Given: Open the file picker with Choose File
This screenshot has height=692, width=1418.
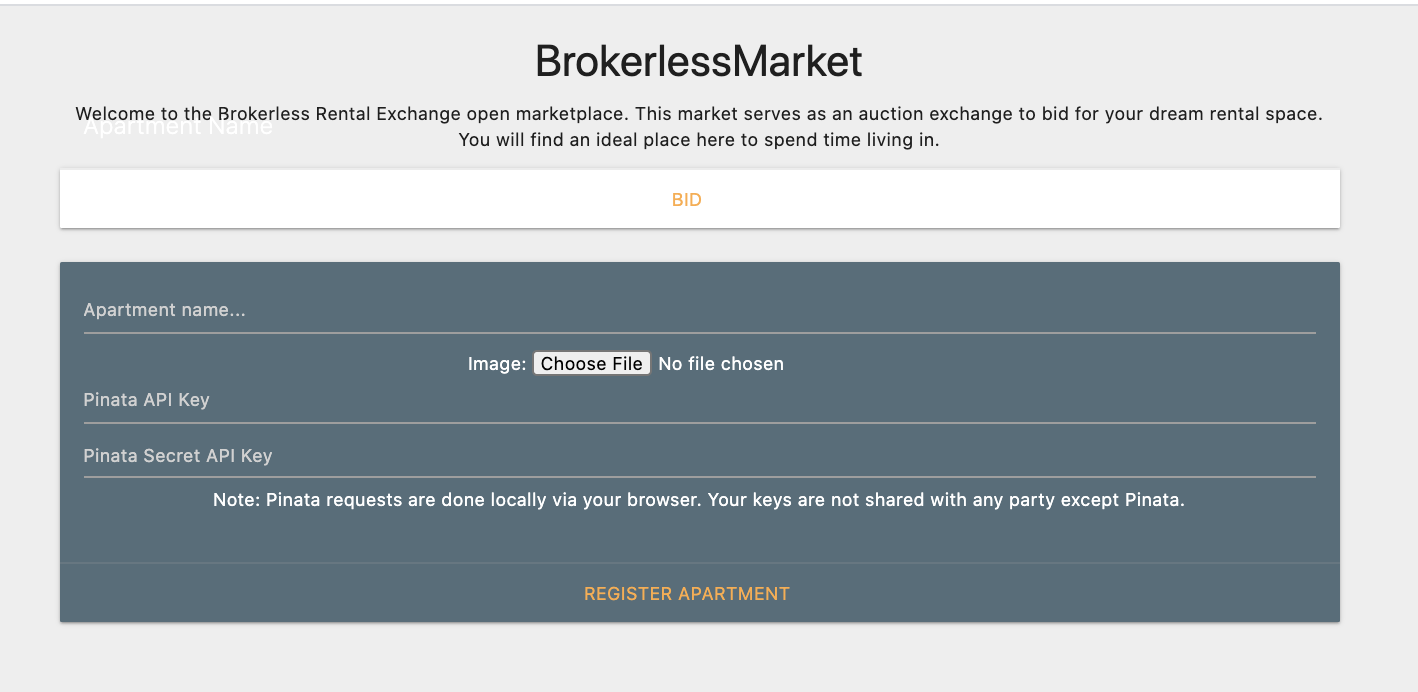Looking at the screenshot, I should (592, 364).
